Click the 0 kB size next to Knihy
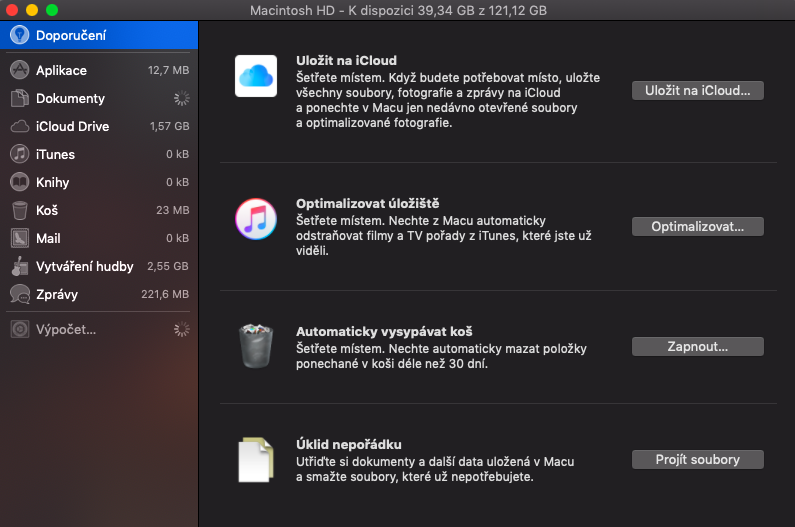Image resolution: width=795 pixels, height=527 pixels. [177, 182]
